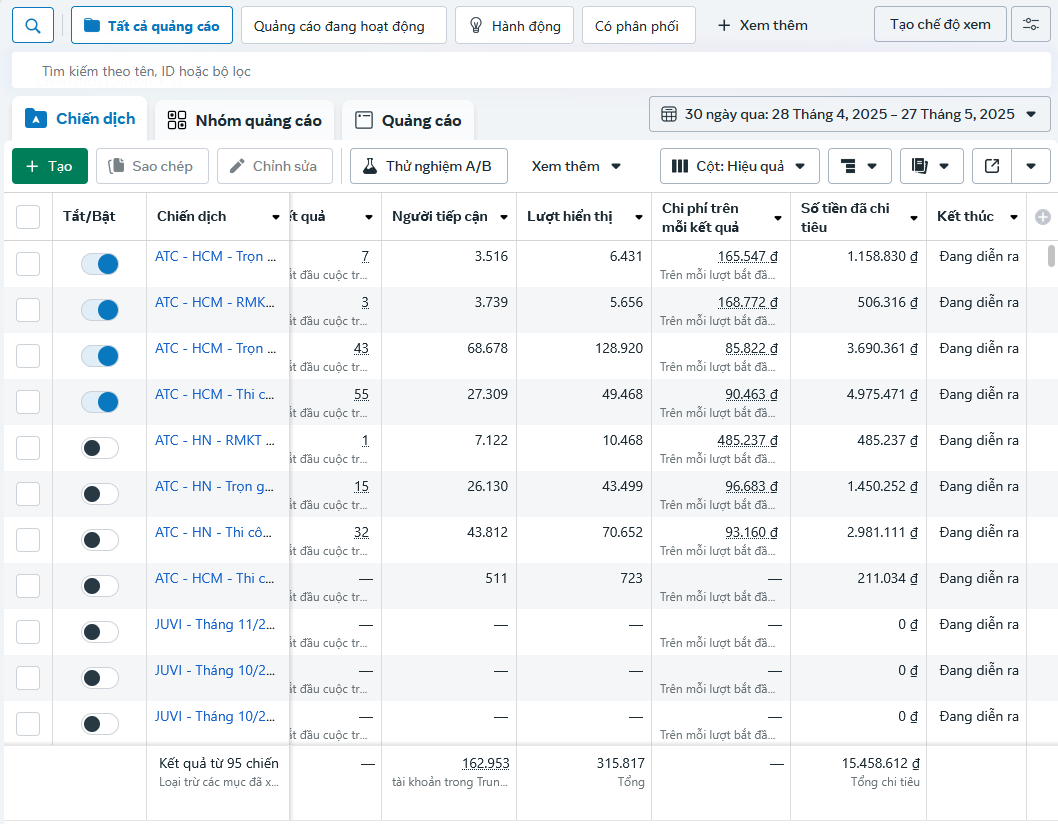The width and height of the screenshot is (1058, 824).
Task: Open the Hành động view tab
Action: pos(514,26)
